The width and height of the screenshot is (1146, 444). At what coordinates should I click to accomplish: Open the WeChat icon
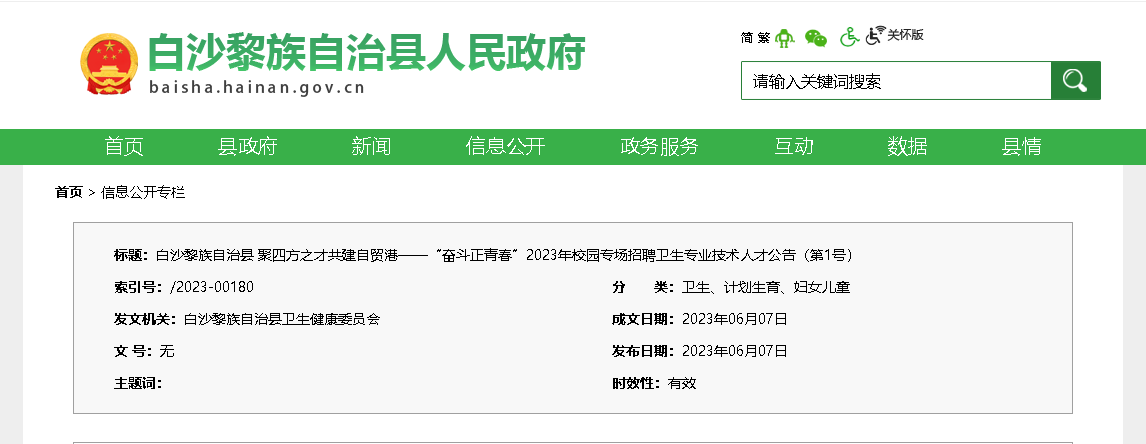[x=816, y=38]
